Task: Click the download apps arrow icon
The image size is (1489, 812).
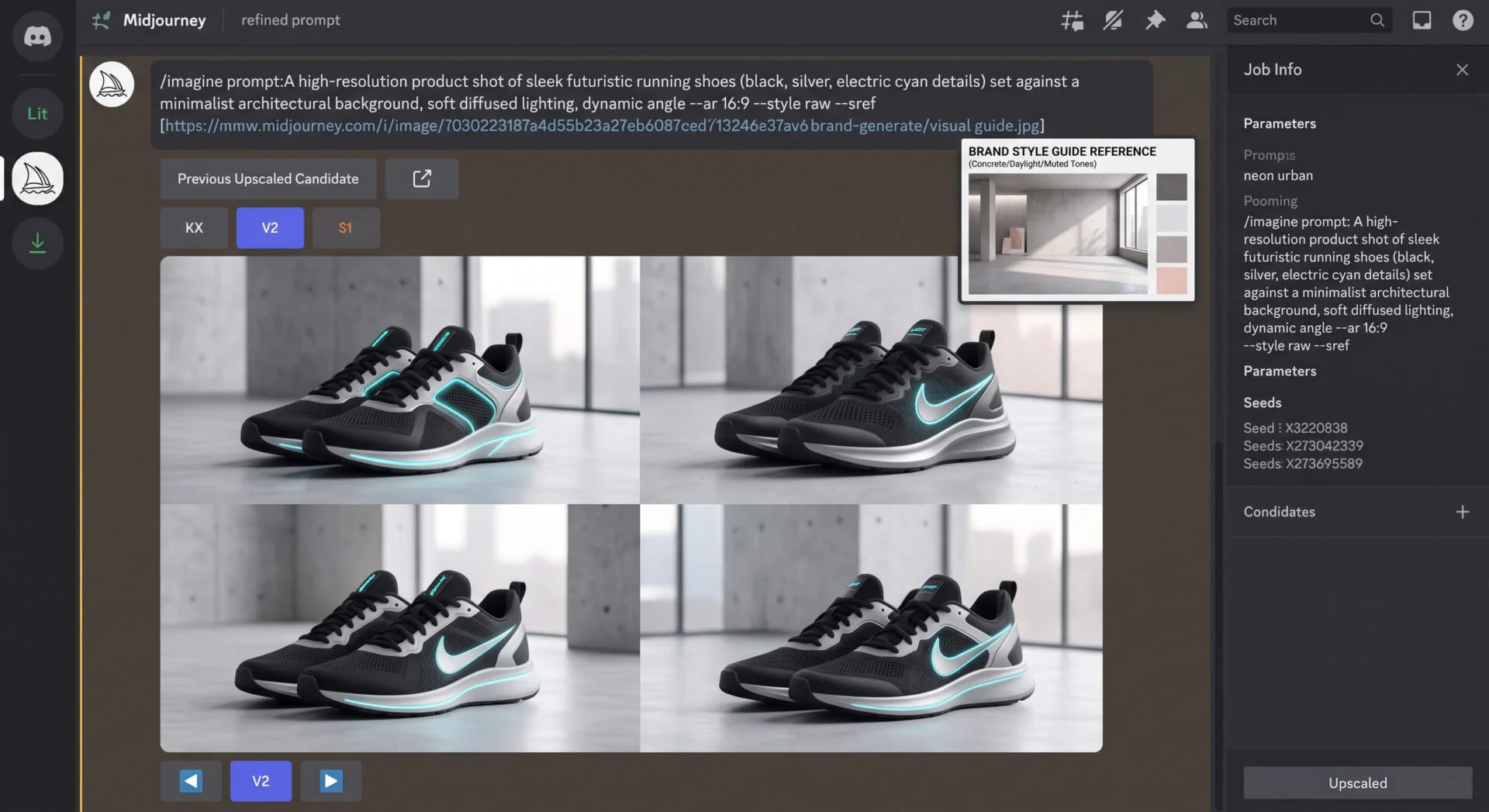Action: pos(37,243)
